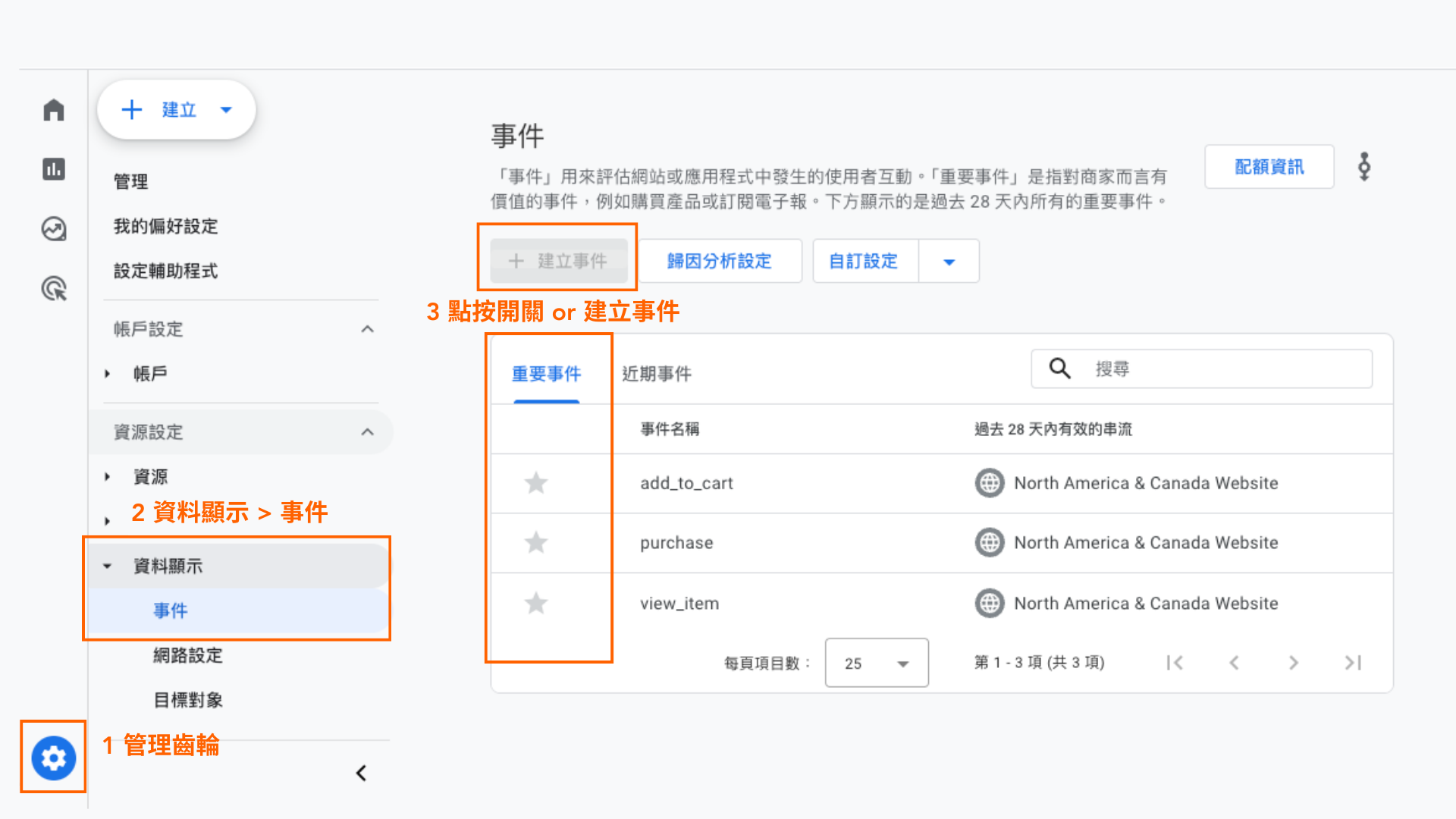The height and width of the screenshot is (819, 1456).
Task: Open the Explore section icon
Action: point(52,228)
